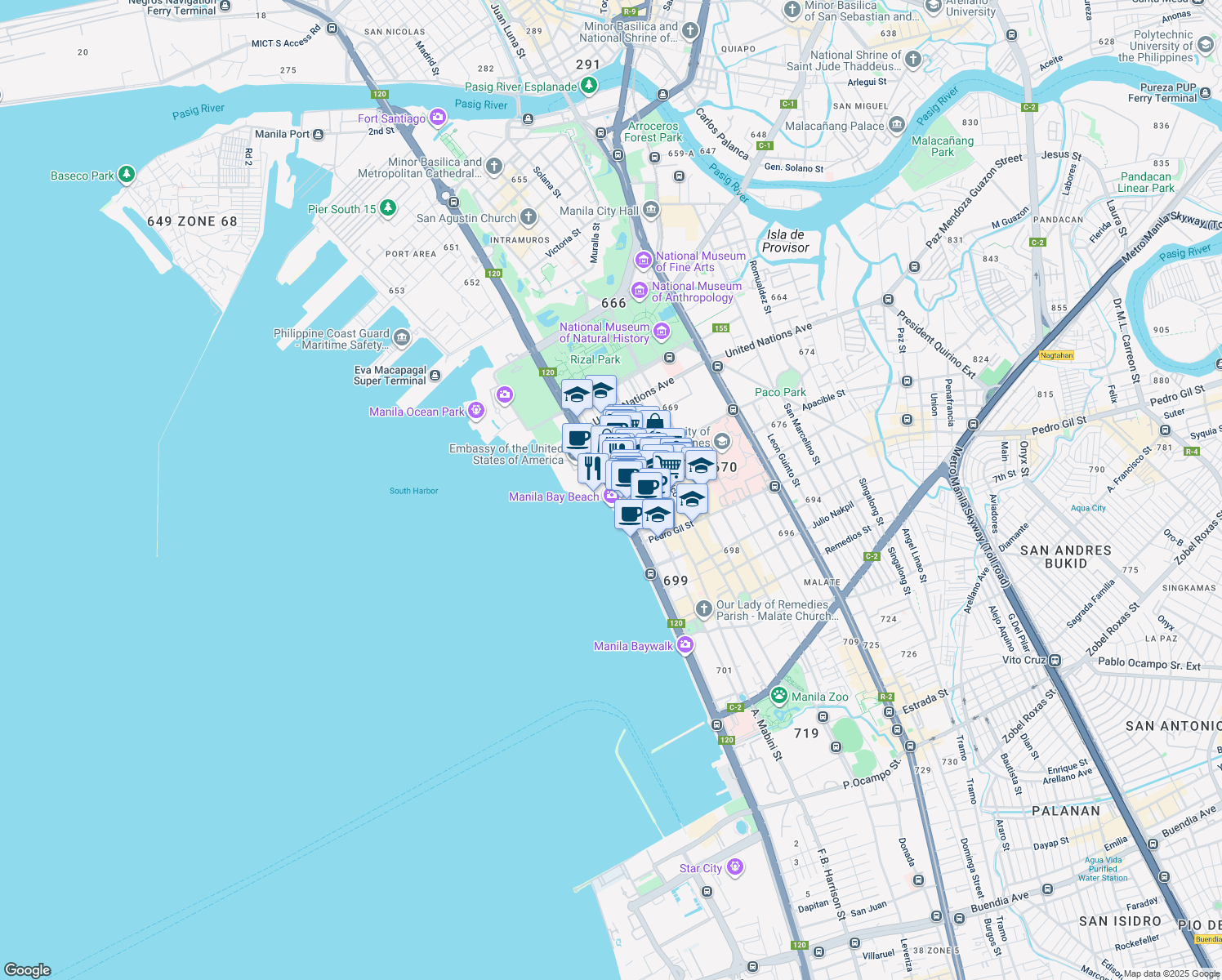Click National Museum of Natural History pin

click(x=662, y=332)
